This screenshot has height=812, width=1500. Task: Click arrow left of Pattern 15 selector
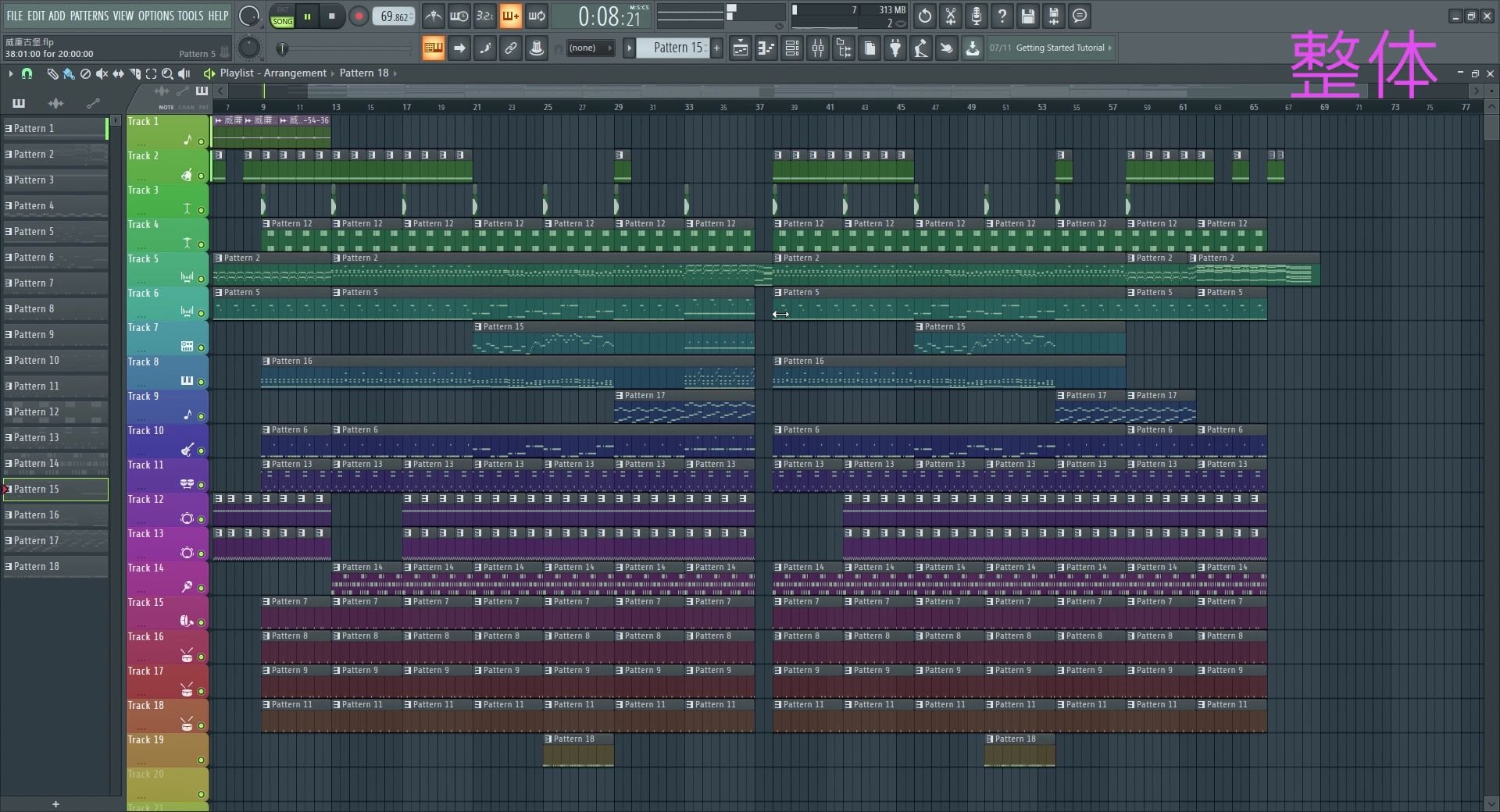point(629,48)
